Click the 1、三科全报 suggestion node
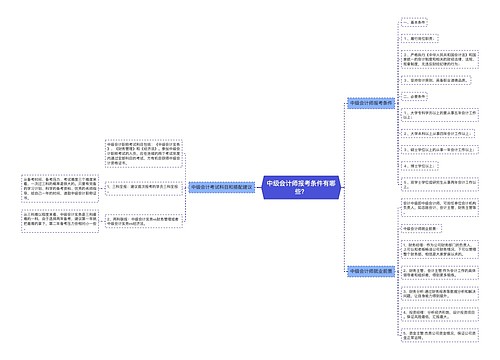Image resolution: width=500 pixels, height=360 pixels. (x=144, y=188)
